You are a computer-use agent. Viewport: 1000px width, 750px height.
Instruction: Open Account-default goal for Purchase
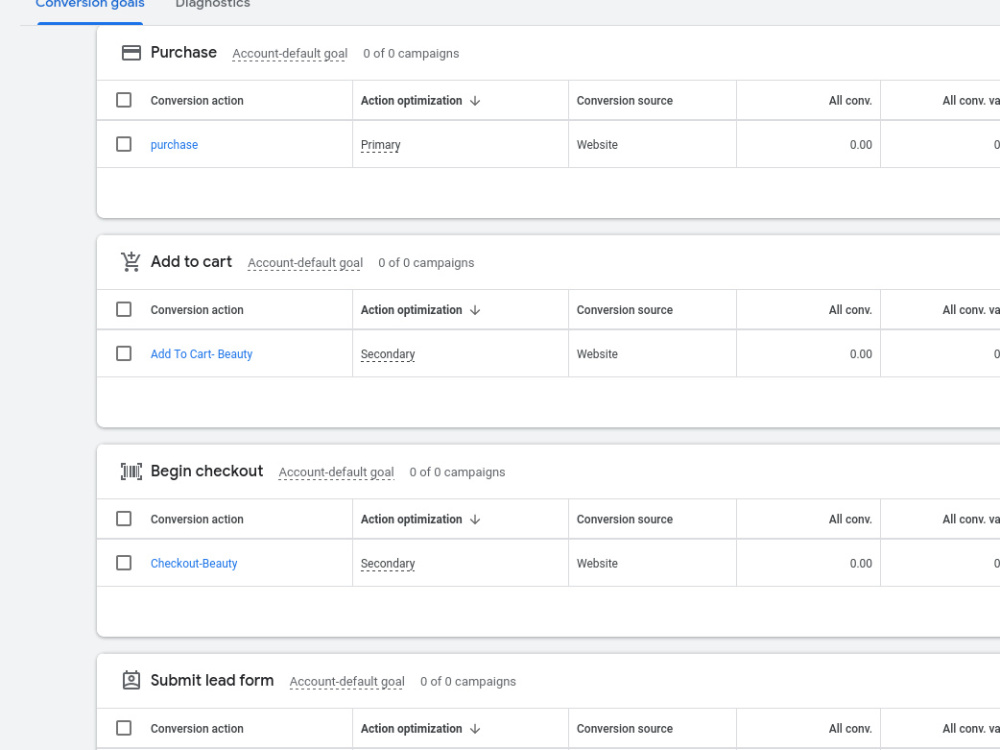[x=290, y=54]
